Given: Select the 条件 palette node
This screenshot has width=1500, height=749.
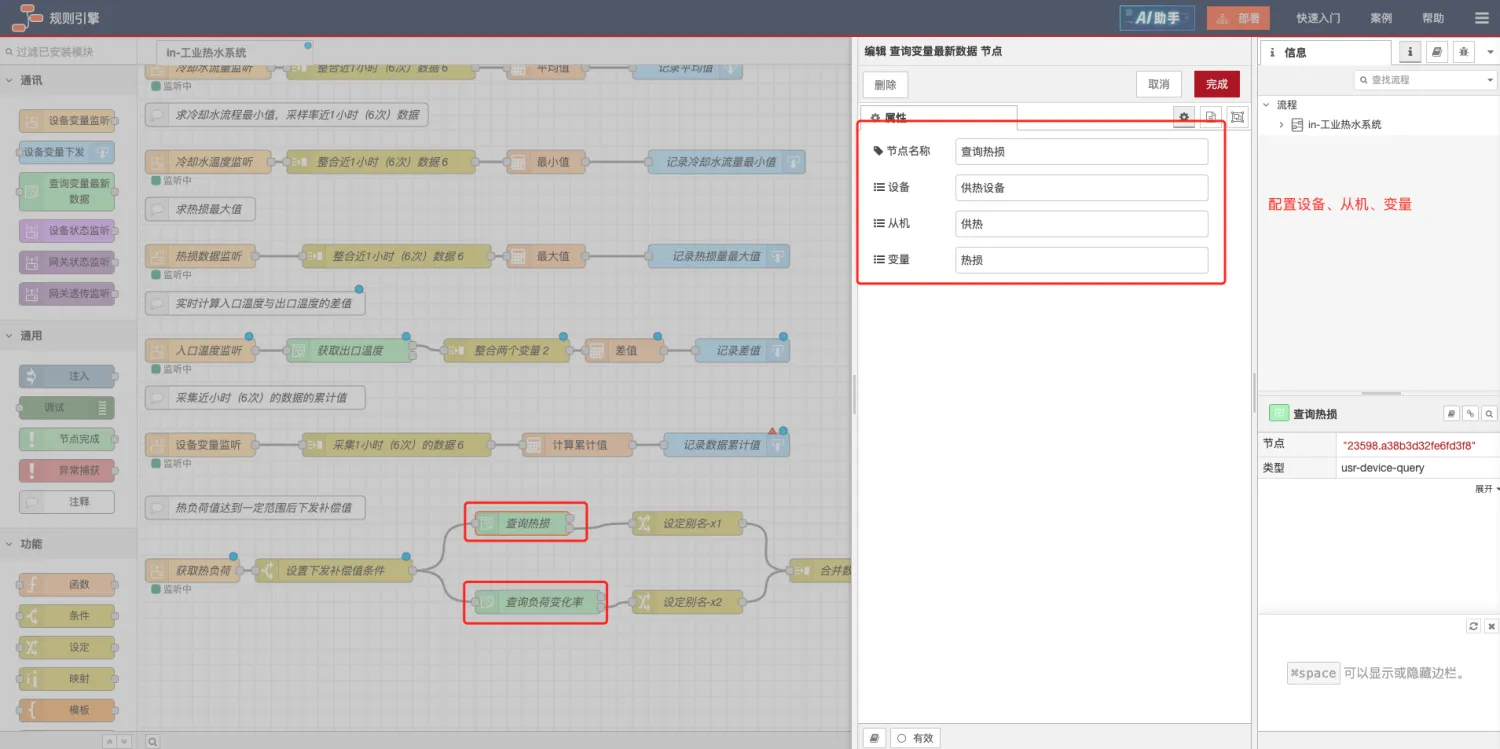Looking at the screenshot, I should click(x=67, y=616).
